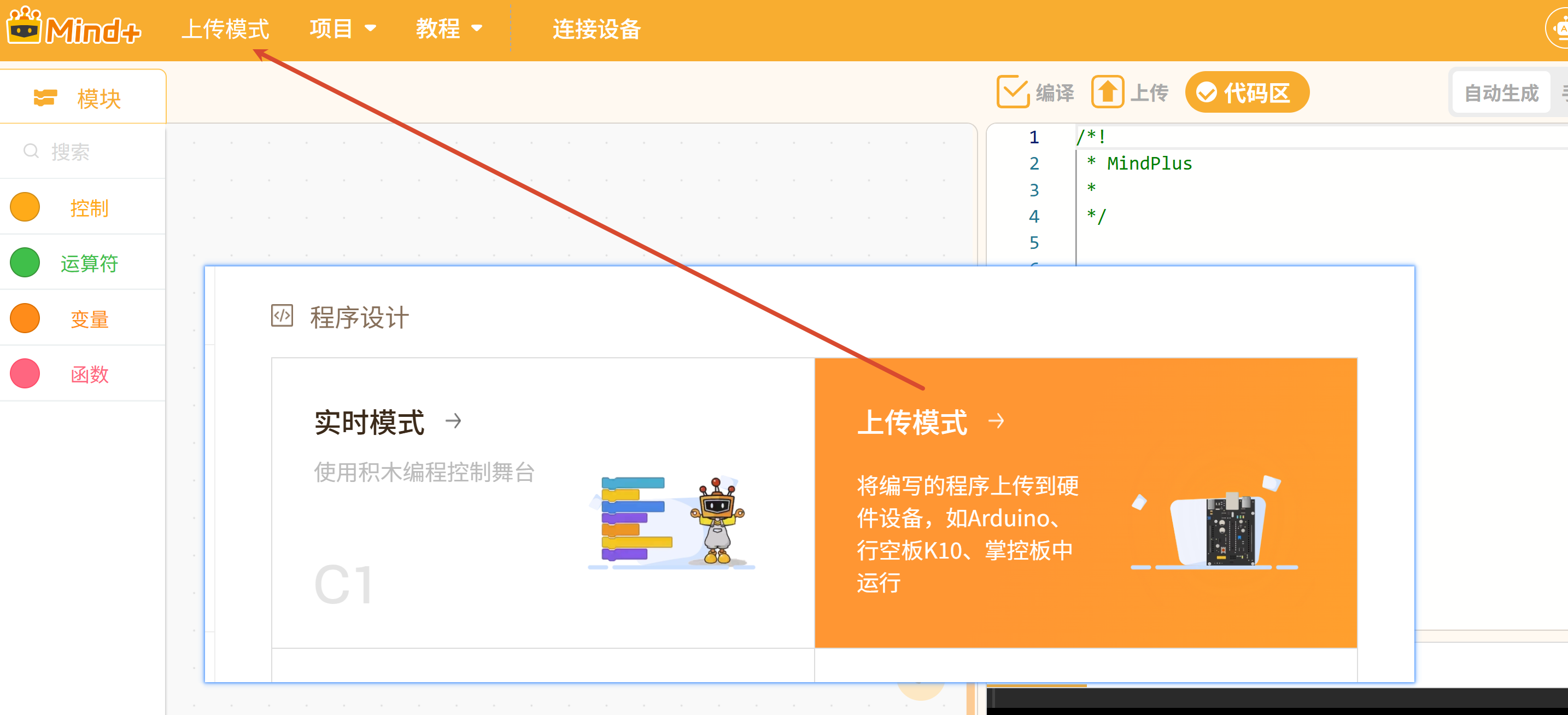The image size is (1568, 715).
Task: Click the 使用积木编程控制舞台 description
Action: [424, 472]
